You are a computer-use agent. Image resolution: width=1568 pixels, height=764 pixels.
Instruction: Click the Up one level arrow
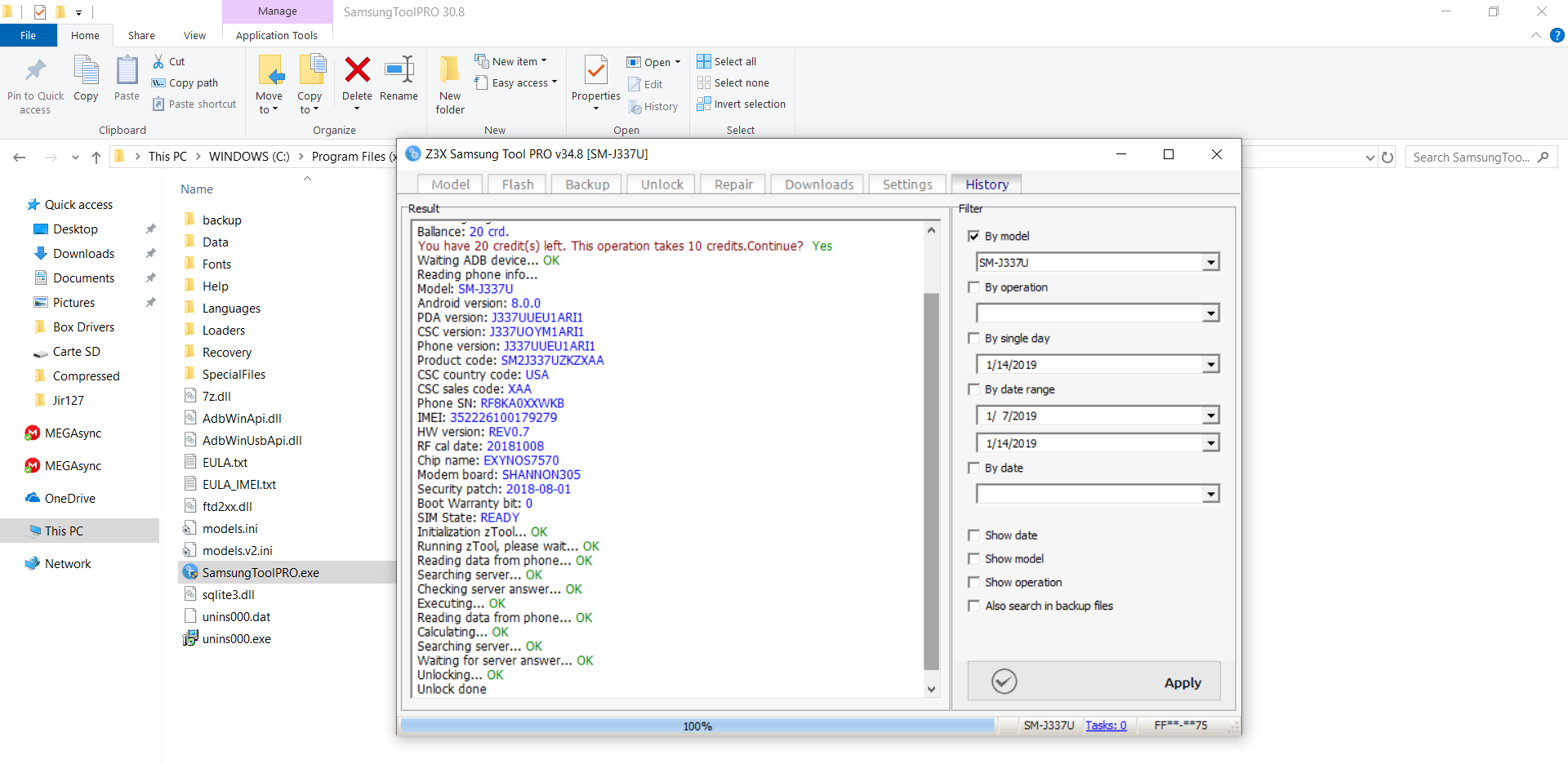[96, 157]
